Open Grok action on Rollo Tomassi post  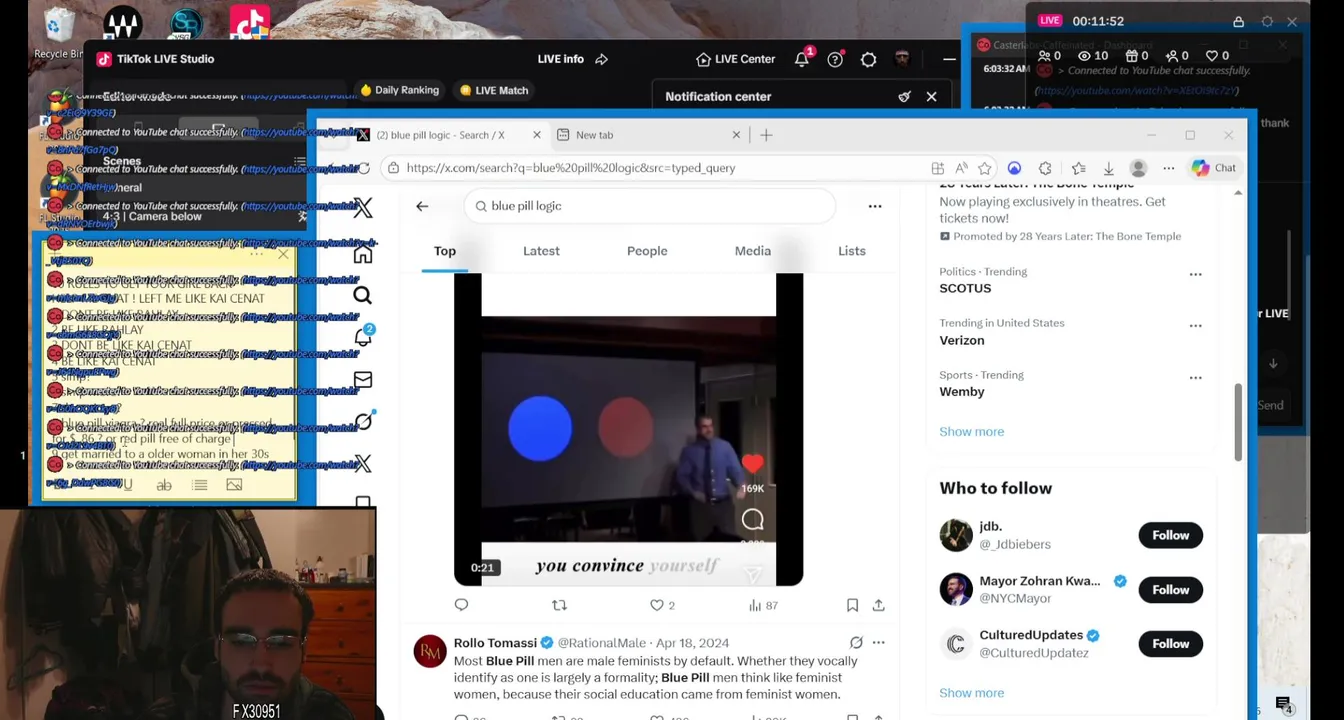856,643
